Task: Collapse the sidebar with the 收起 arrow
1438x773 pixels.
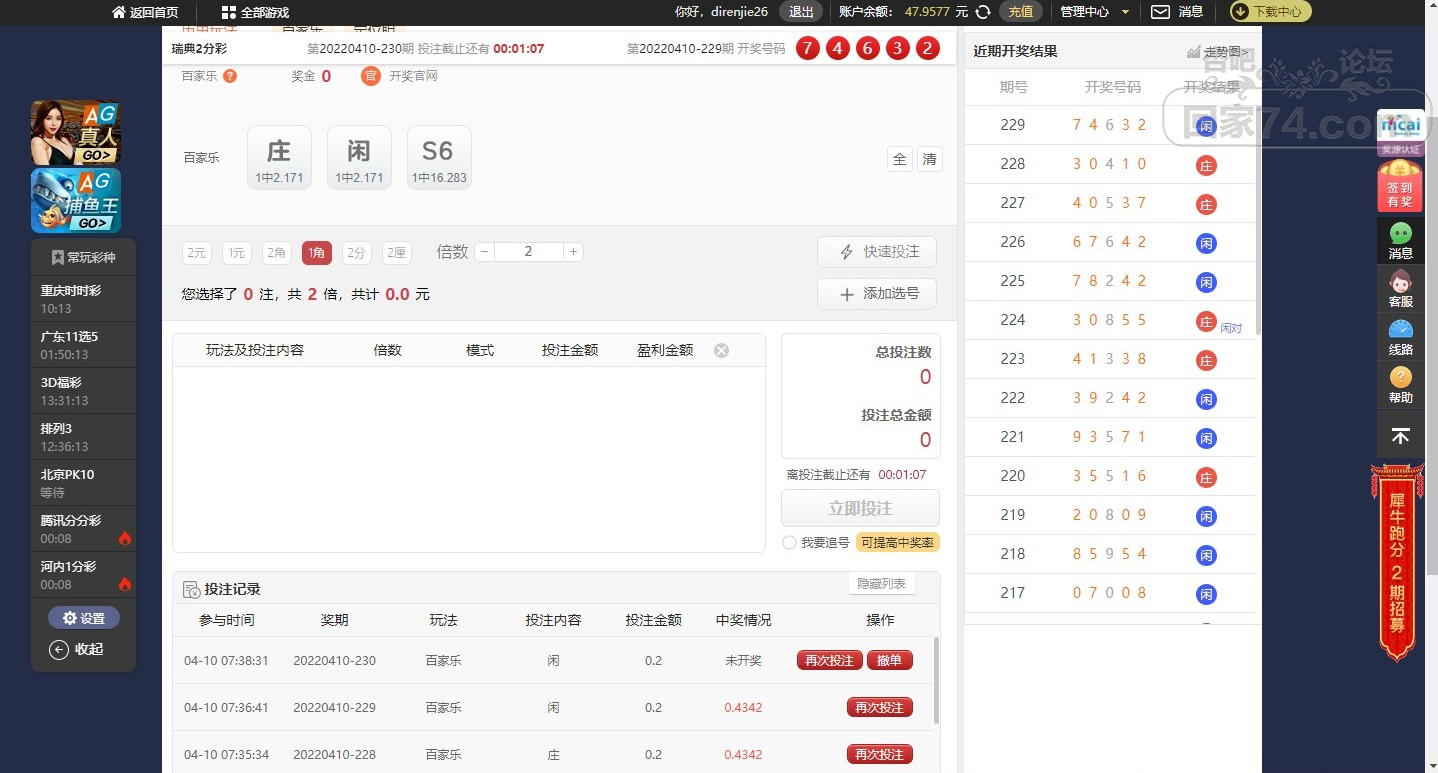Action: [x=59, y=649]
